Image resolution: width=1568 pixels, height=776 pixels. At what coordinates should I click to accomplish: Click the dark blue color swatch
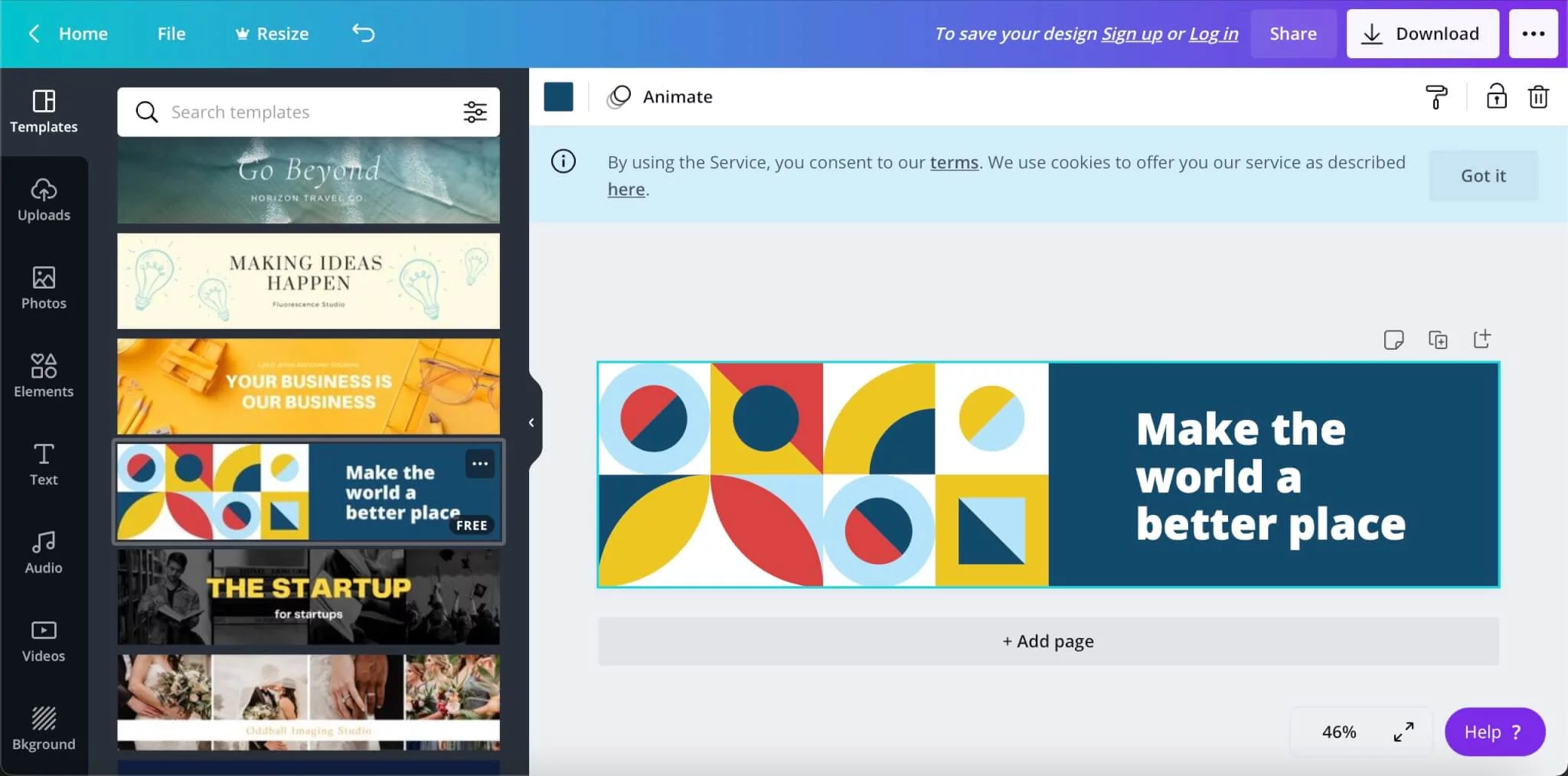pyautogui.click(x=558, y=97)
